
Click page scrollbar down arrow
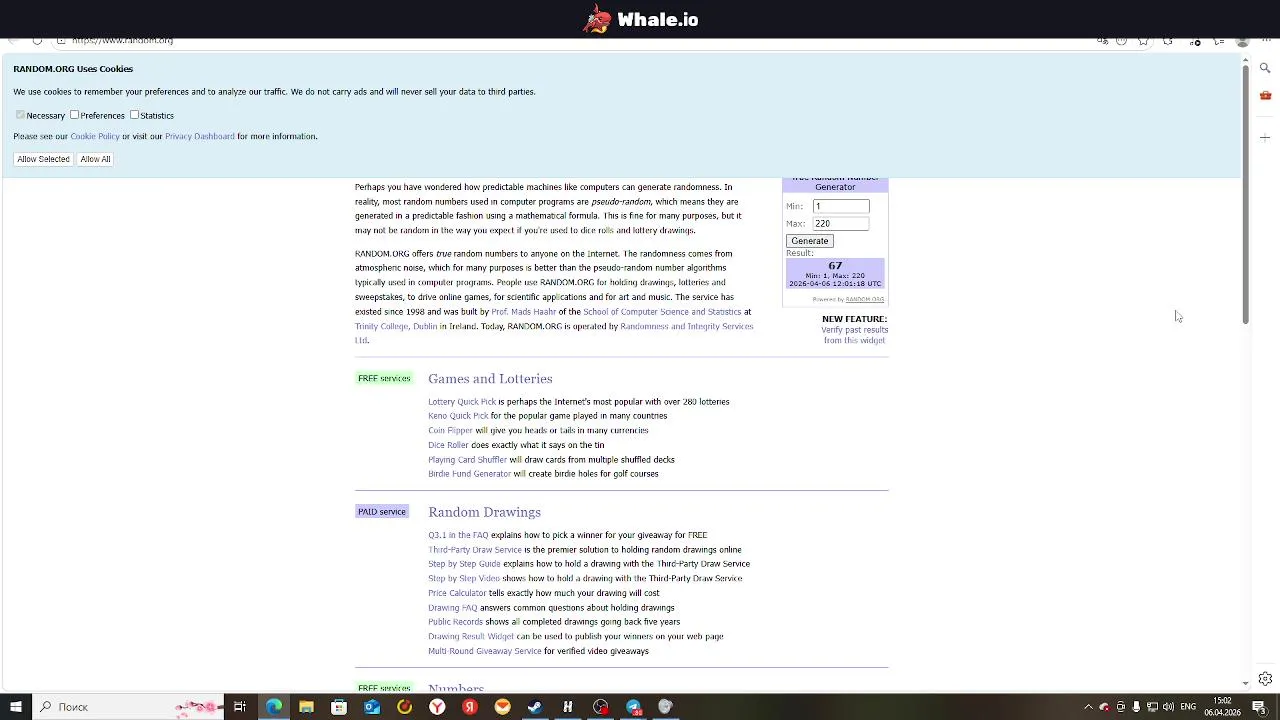(x=1245, y=683)
